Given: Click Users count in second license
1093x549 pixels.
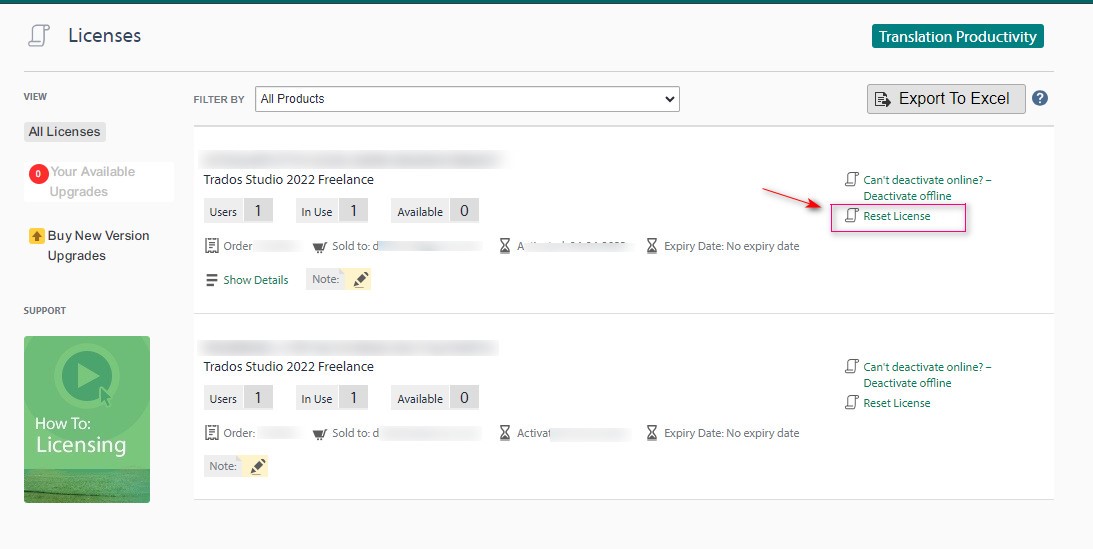Looking at the screenshot, I should (x=258, y=397).
